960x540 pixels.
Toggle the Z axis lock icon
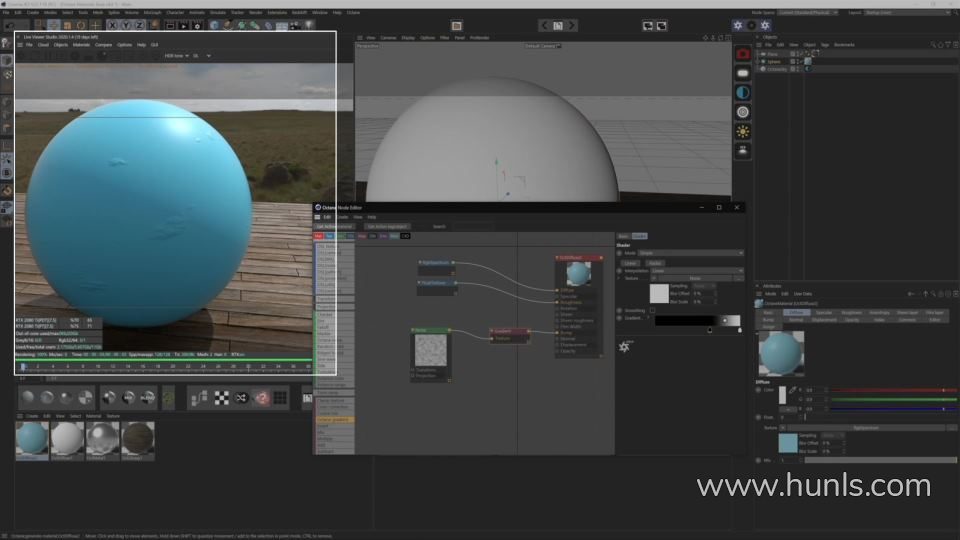click(140, 25)
